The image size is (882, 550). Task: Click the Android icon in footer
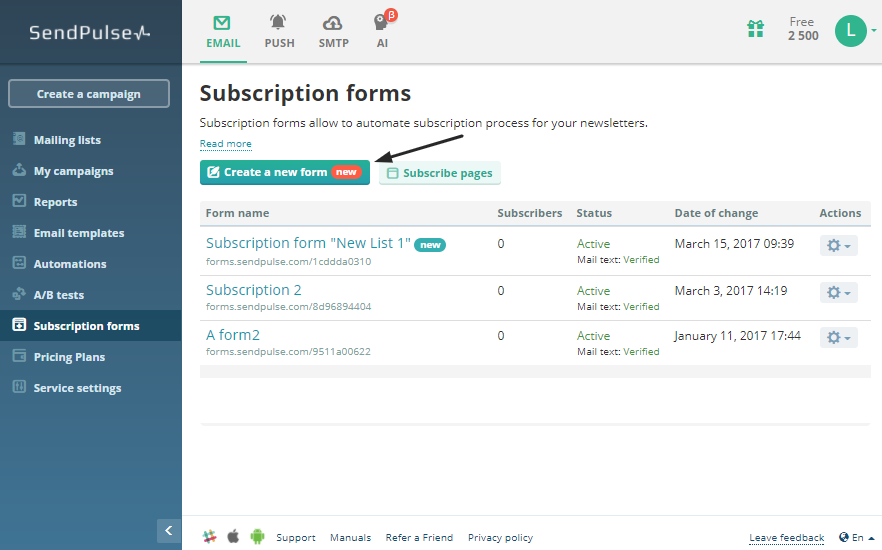click(x=257, y=537)
